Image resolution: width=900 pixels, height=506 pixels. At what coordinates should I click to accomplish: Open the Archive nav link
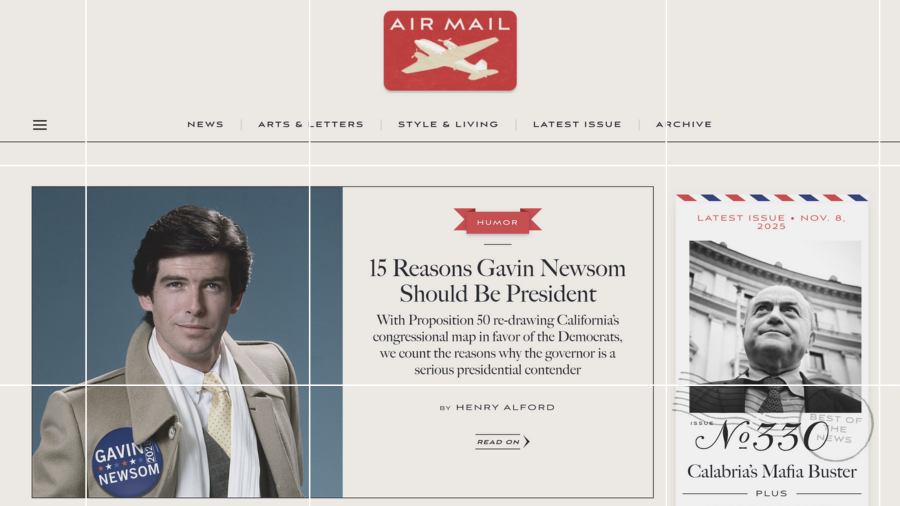point(684,124)
